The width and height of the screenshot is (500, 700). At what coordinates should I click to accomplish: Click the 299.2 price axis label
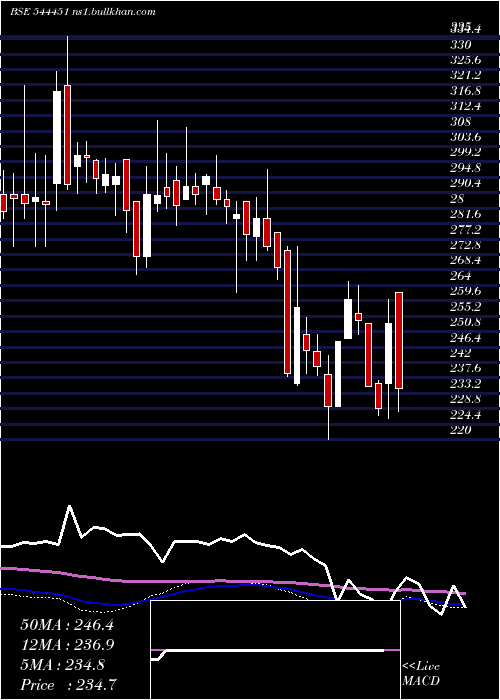[465, 152]
